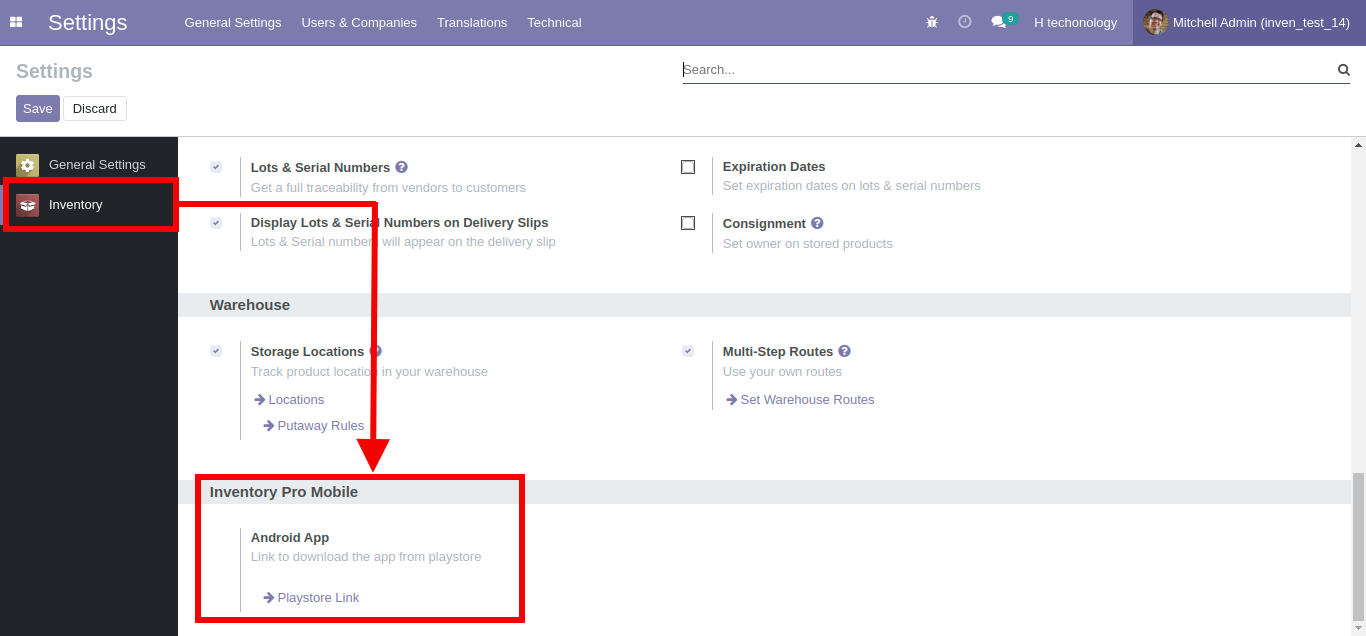Click the help icon beside Storage Locations
Viewport: 1366px width, 636px height.
(375, 351)
